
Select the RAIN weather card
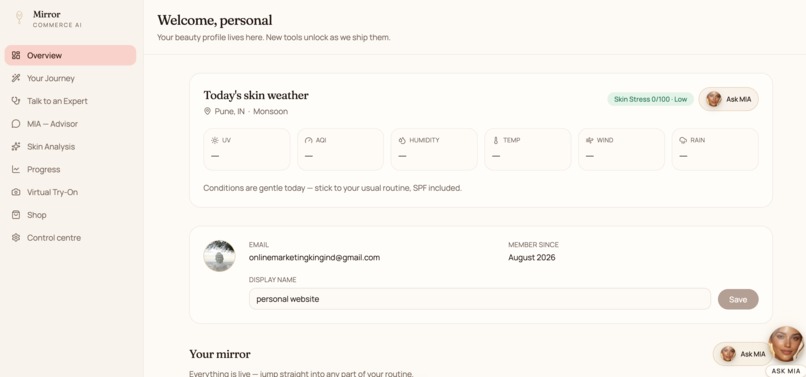click(x=715, y=149)
